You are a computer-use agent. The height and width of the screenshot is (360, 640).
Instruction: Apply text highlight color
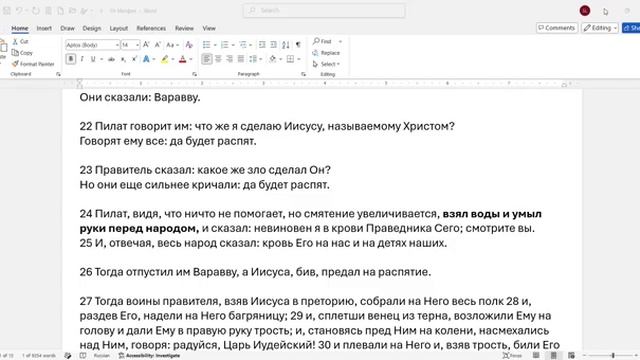[x=164, y=59]
